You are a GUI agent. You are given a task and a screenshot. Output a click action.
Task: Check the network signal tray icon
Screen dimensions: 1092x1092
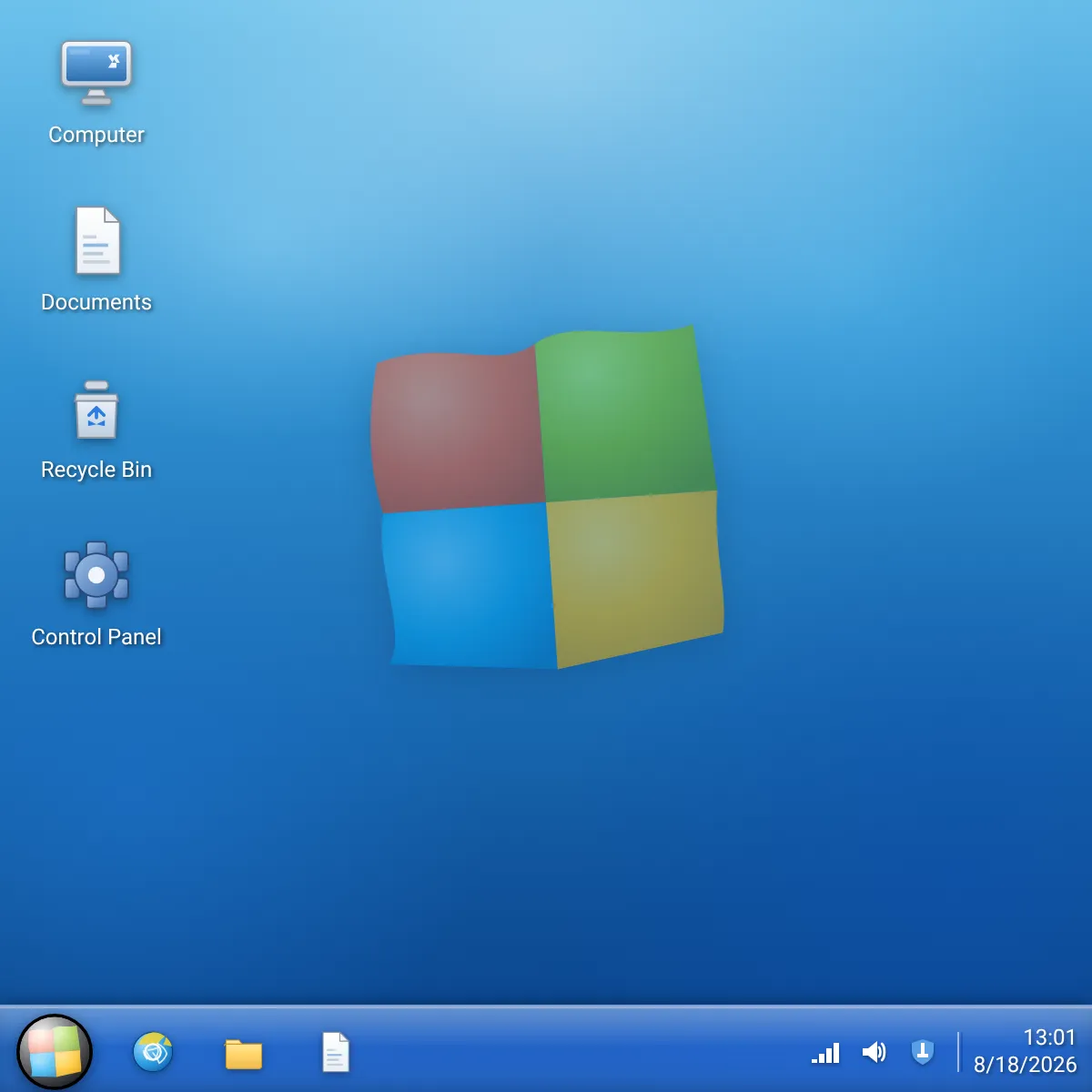tap(825, 1053)
